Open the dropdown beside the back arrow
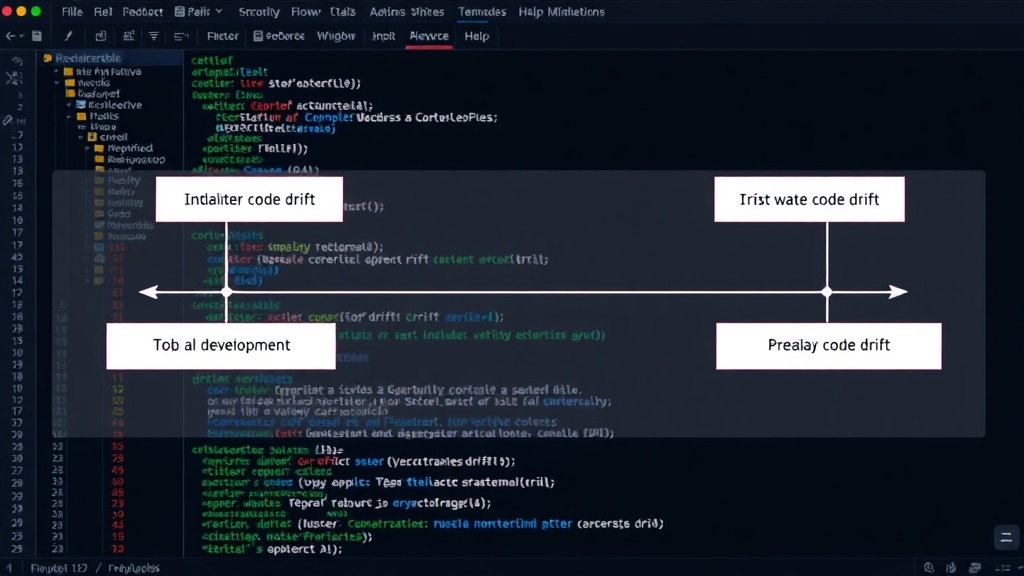Screen dimensions: 1024x576 click(x=21, y=37)
